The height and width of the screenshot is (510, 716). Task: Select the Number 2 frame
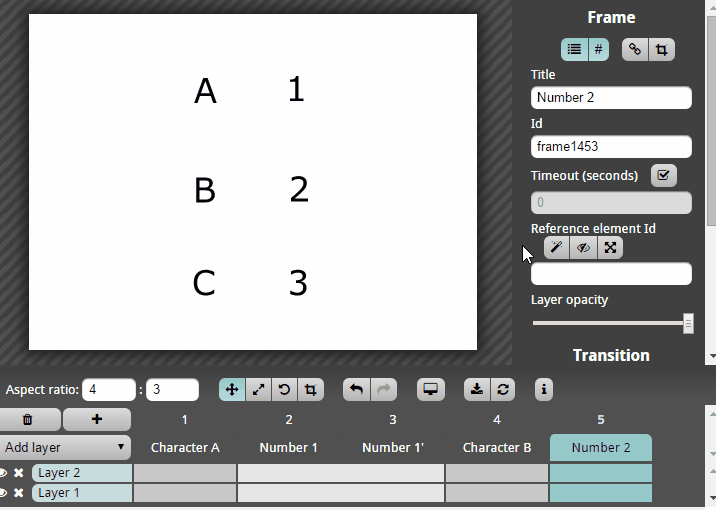pos(601,447)
